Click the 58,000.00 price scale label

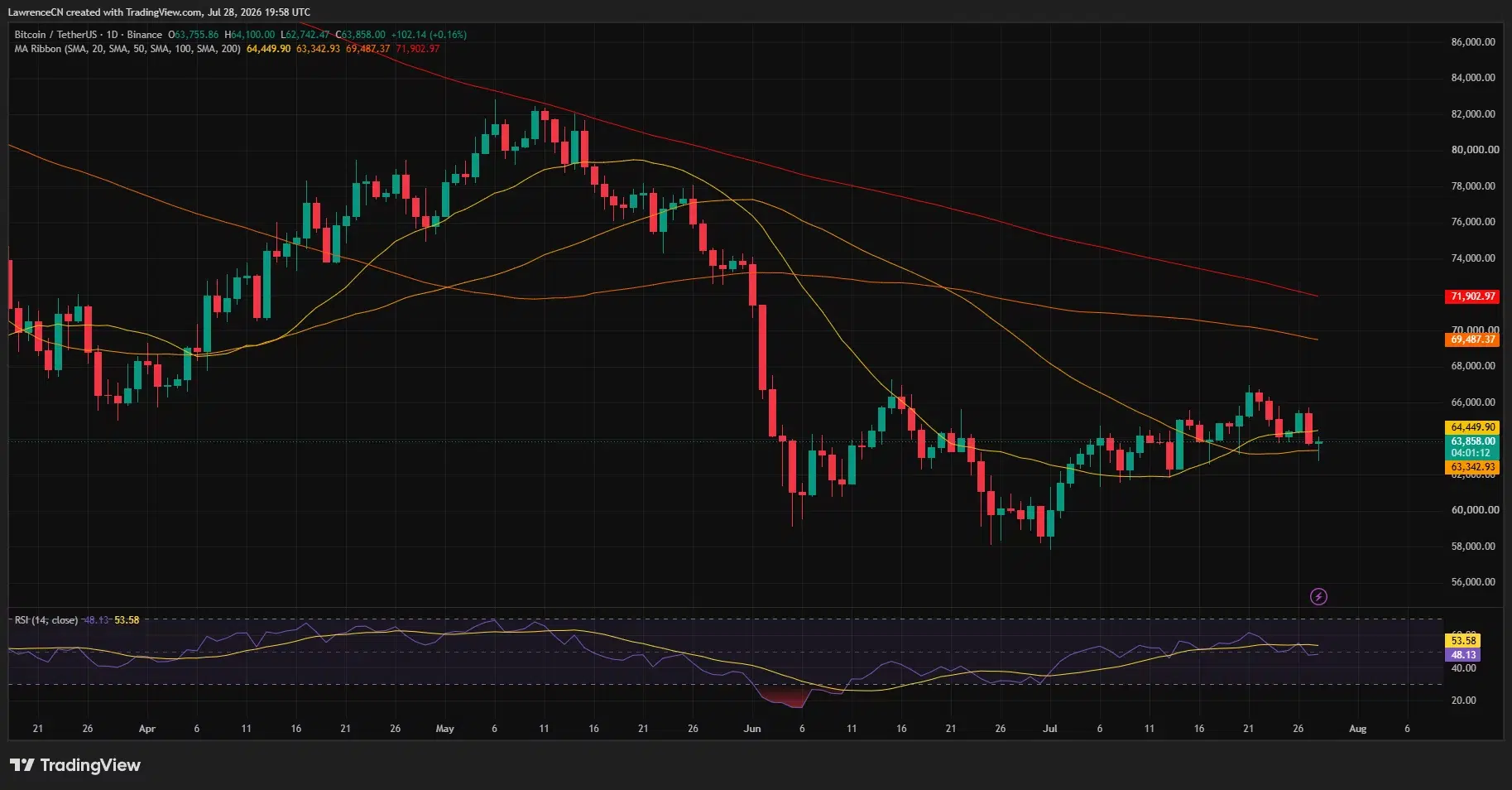pos(1473,547)
